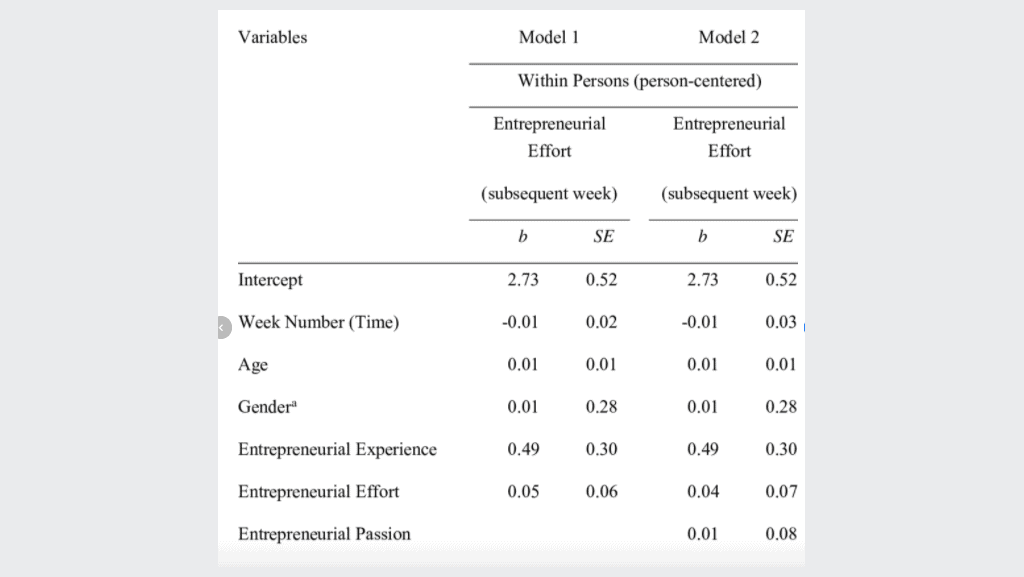
Task: Select the 0.05 coefficient value
Action: click(x=523, y=491)
